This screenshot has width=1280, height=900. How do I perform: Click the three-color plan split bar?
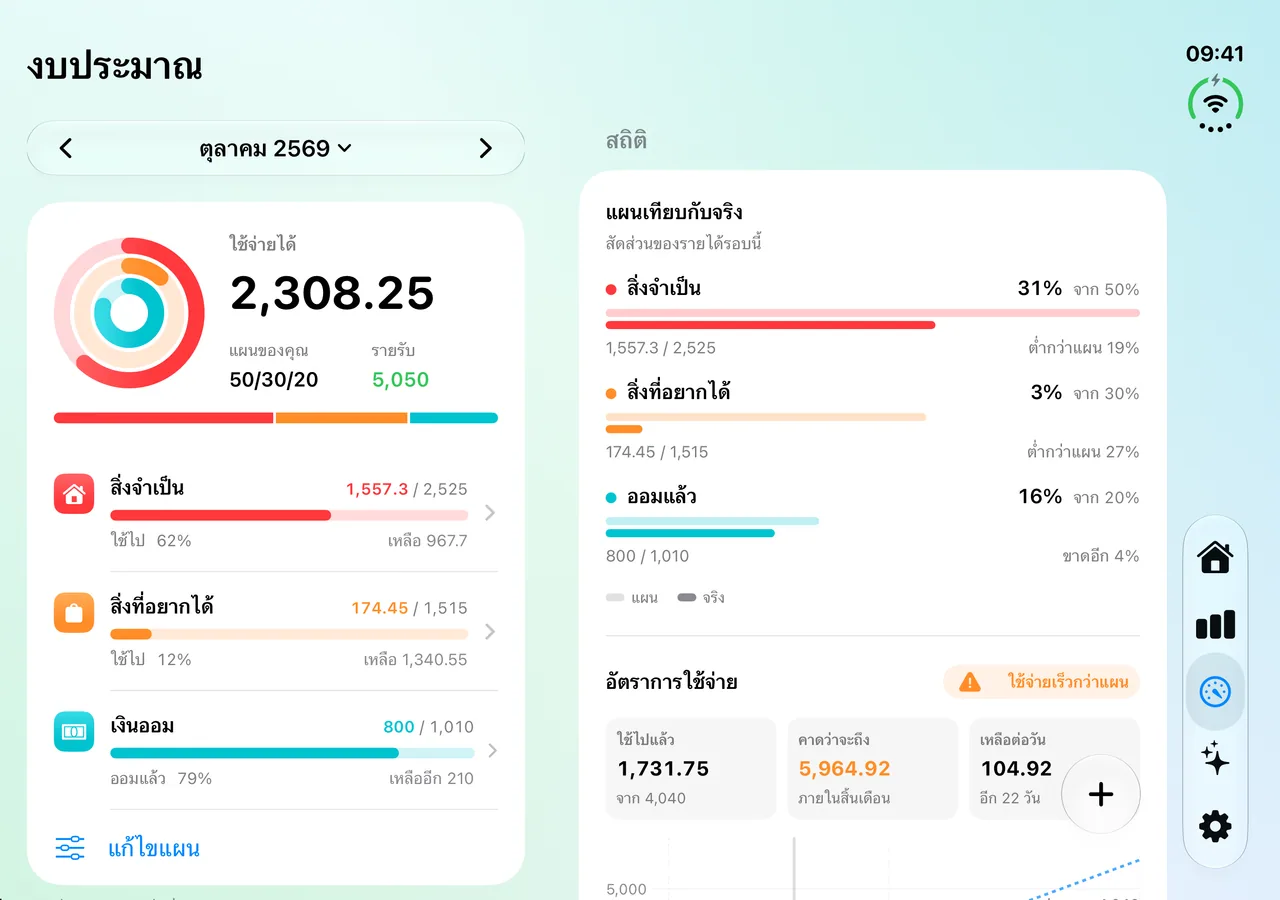click(276, 418)
